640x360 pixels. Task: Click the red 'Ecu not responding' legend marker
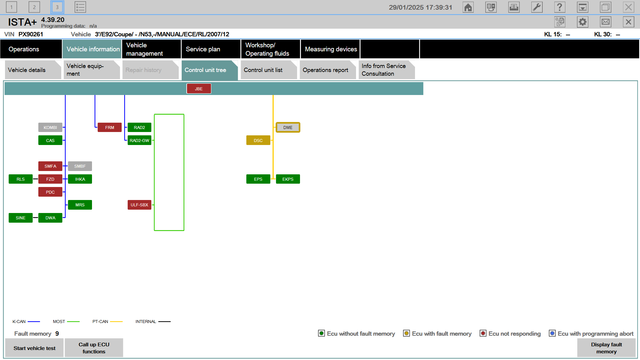pos(483,333)
